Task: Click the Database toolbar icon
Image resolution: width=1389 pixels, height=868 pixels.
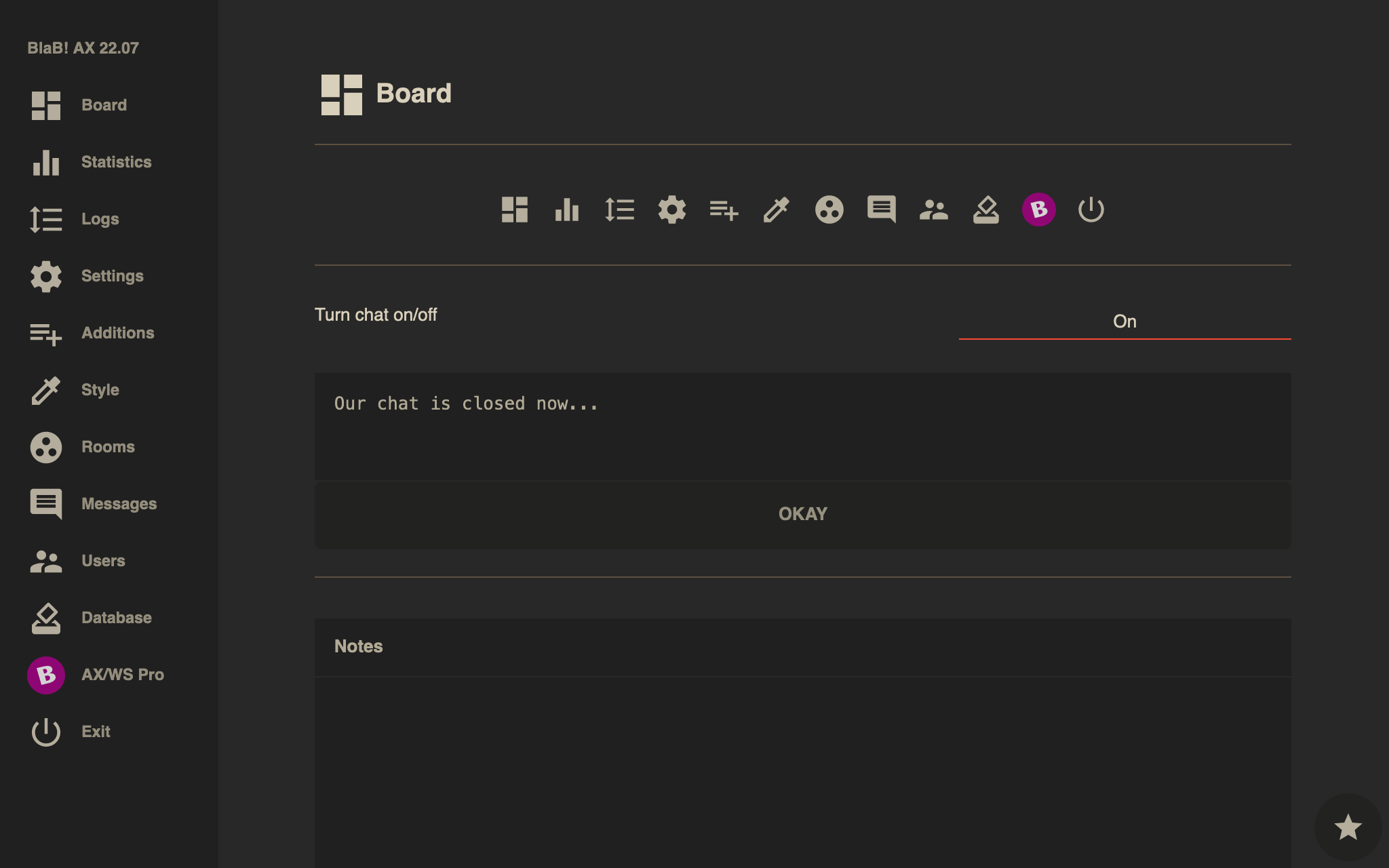Action: click(985, 210)
